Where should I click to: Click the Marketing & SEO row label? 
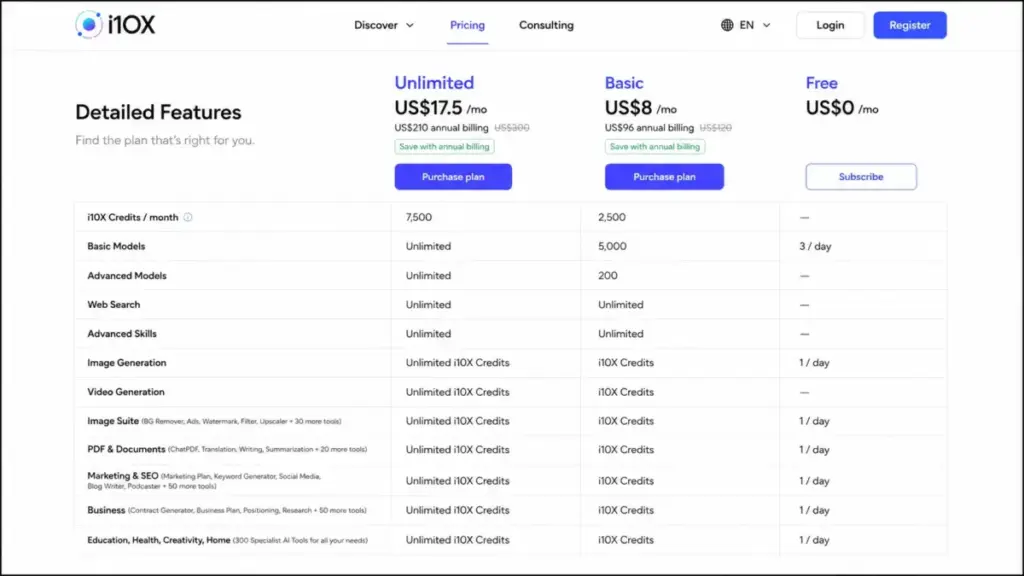click(x=123, y=476)
